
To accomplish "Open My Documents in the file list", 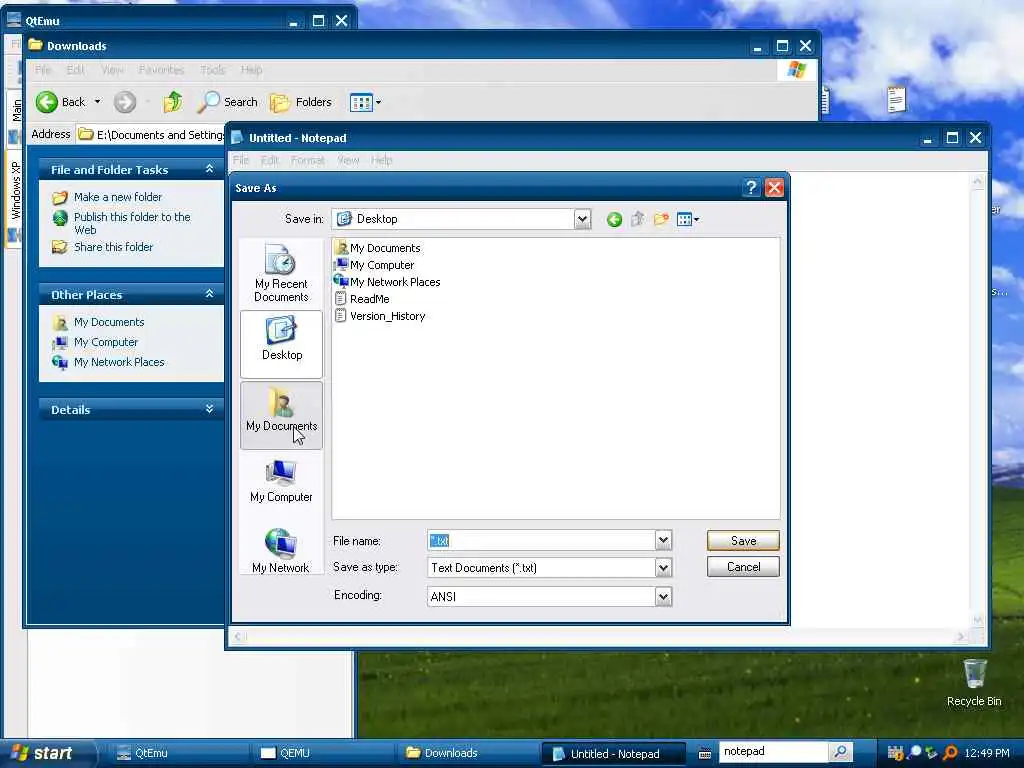I will 377,248.
